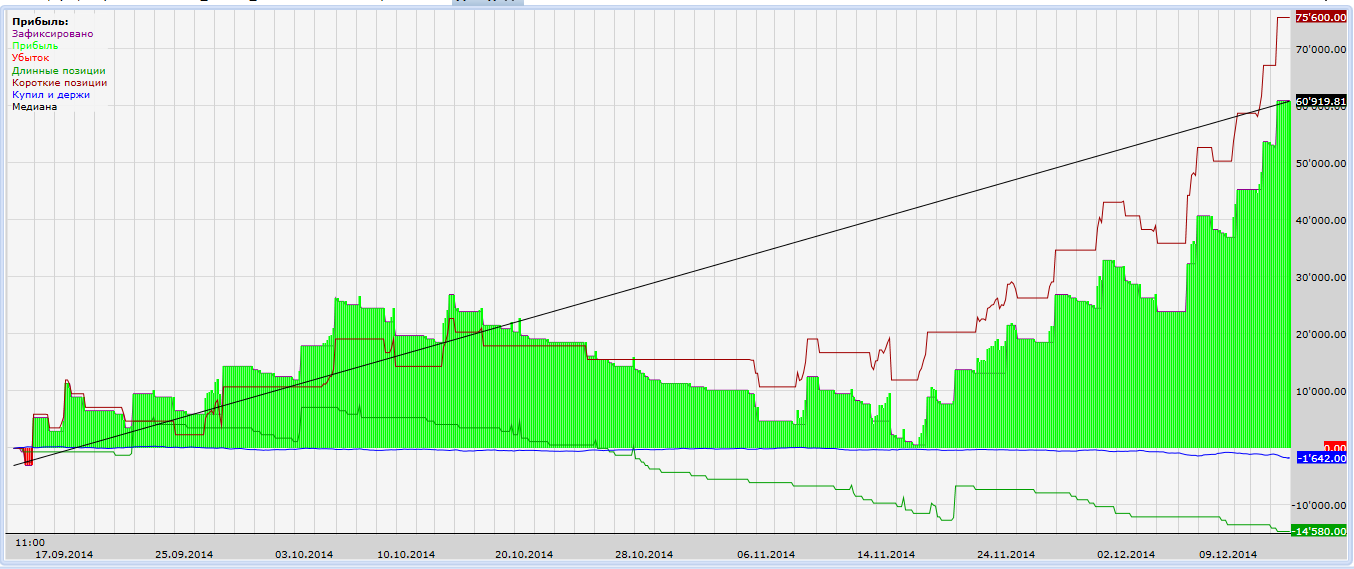
Task: Click the red 0.00 value label
Action: pos(1335,447)
